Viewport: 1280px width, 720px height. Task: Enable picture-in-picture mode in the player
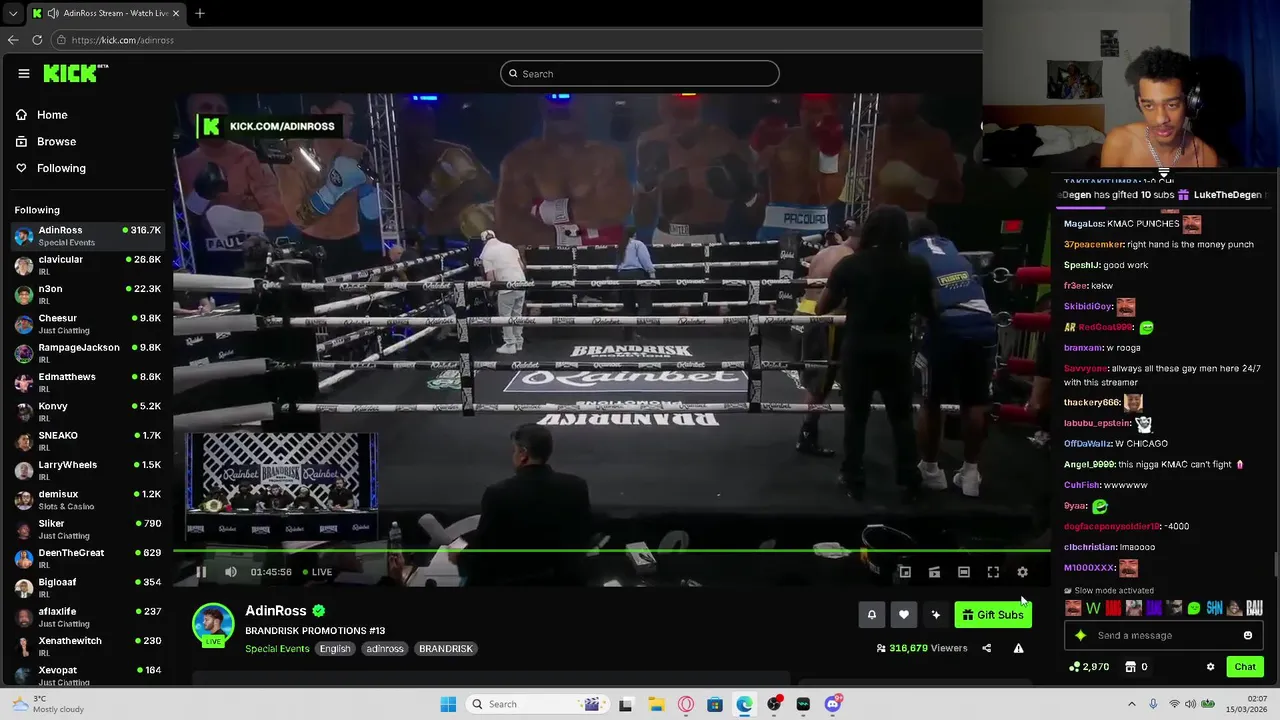[905, 572]
